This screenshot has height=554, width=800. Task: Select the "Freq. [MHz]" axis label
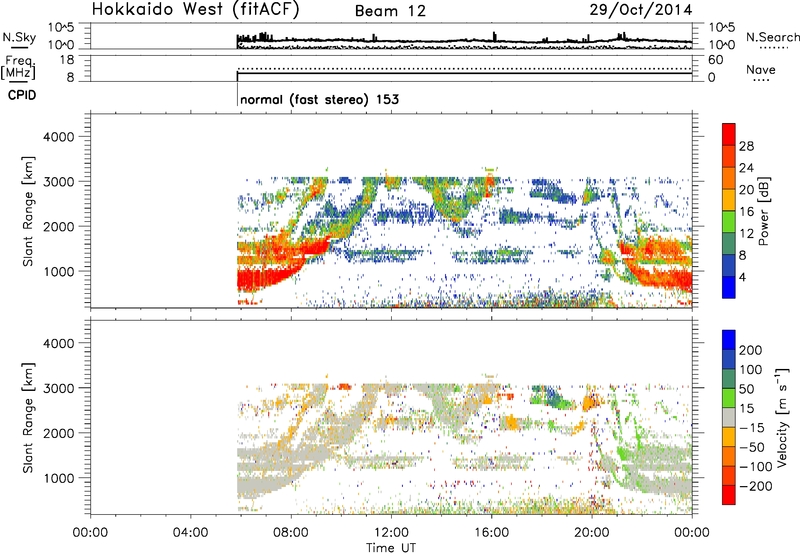(18, 68)
